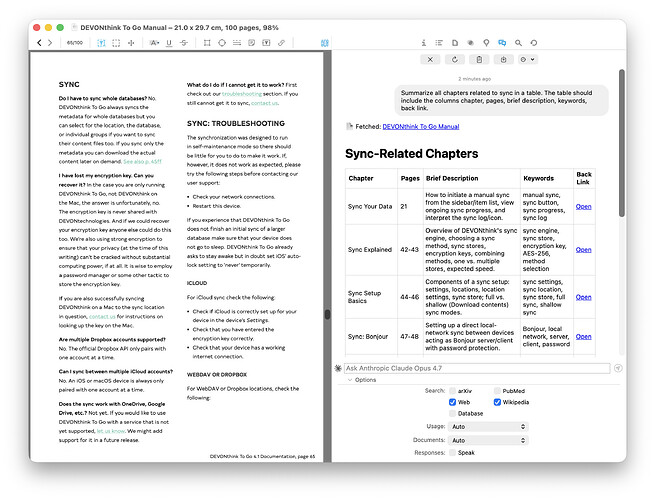Viewport: 655px width, 499px height.
Task: Select the text selection tool
Action: [101, 43]
